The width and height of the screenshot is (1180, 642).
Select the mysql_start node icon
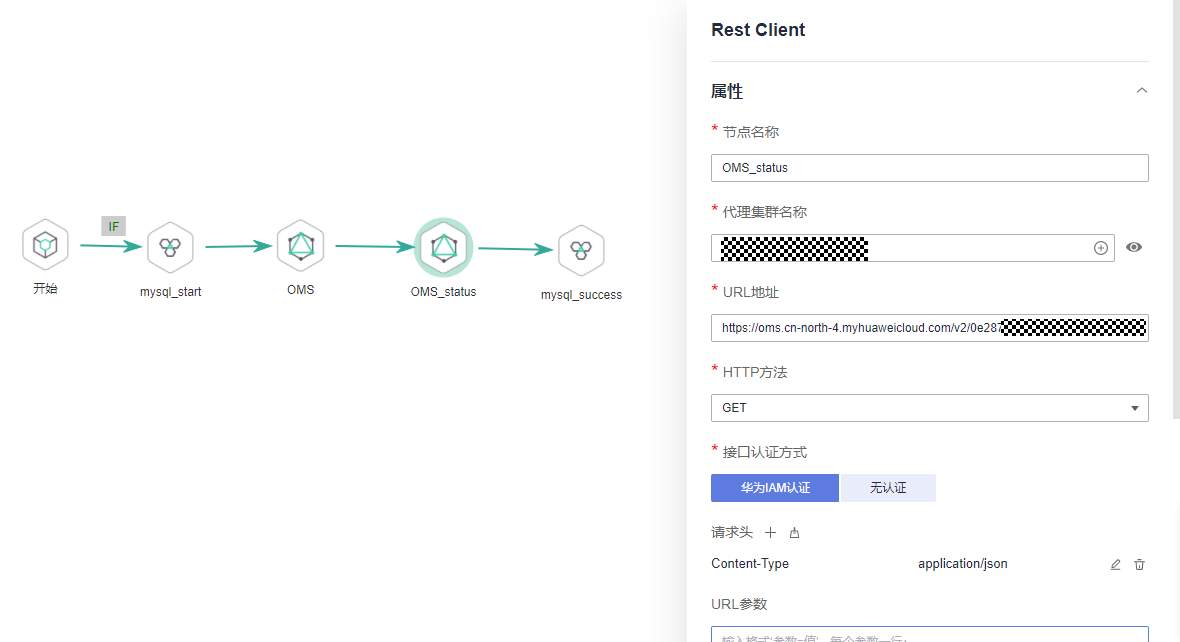[170, 248]
